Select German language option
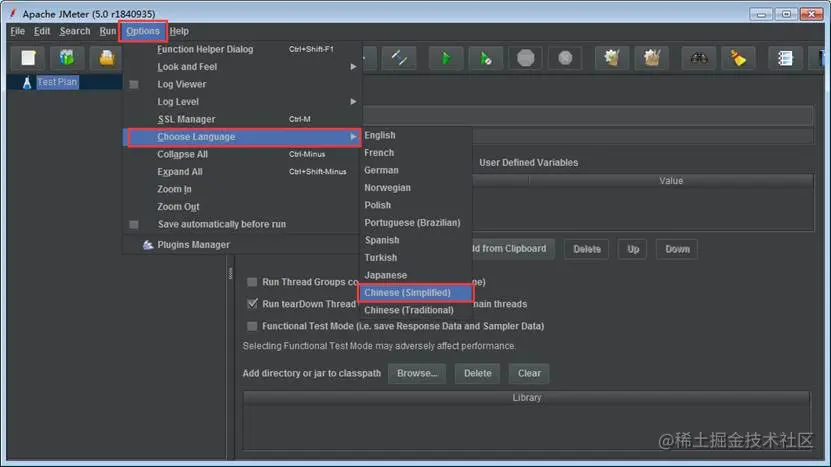This screenshot has width=831, height=467. click(416, 170)
